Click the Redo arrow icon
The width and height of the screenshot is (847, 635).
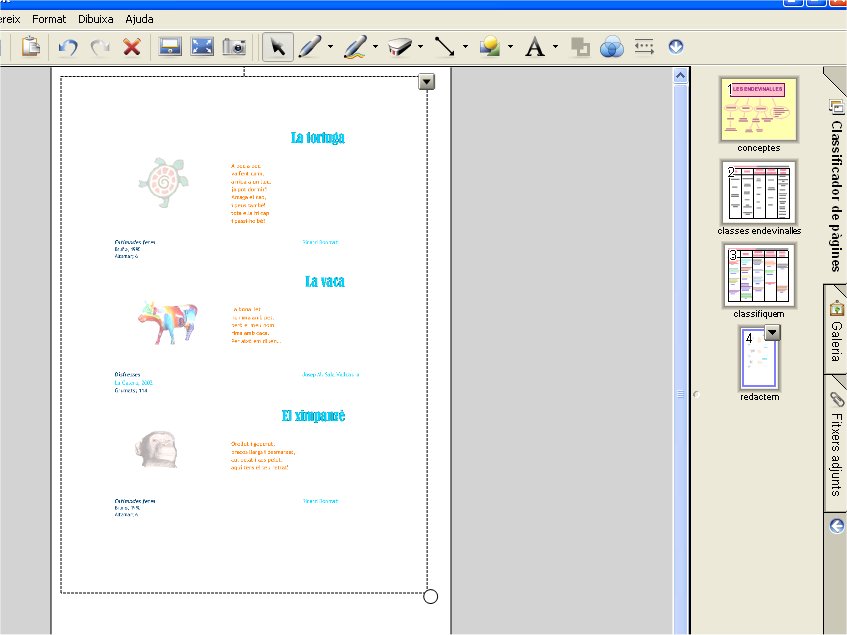point(100,48)
